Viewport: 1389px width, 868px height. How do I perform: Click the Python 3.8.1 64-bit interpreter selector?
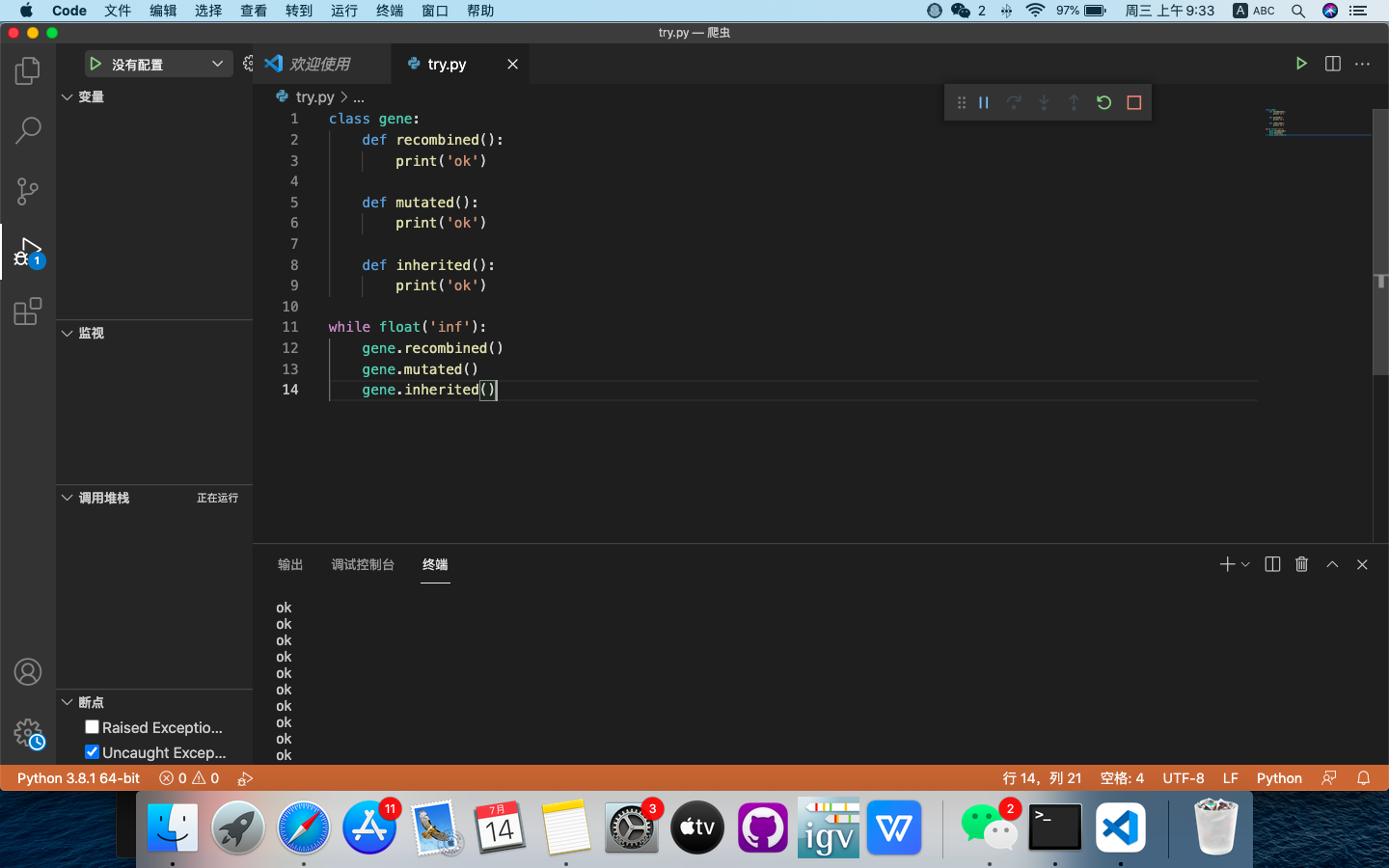[78, 778]
